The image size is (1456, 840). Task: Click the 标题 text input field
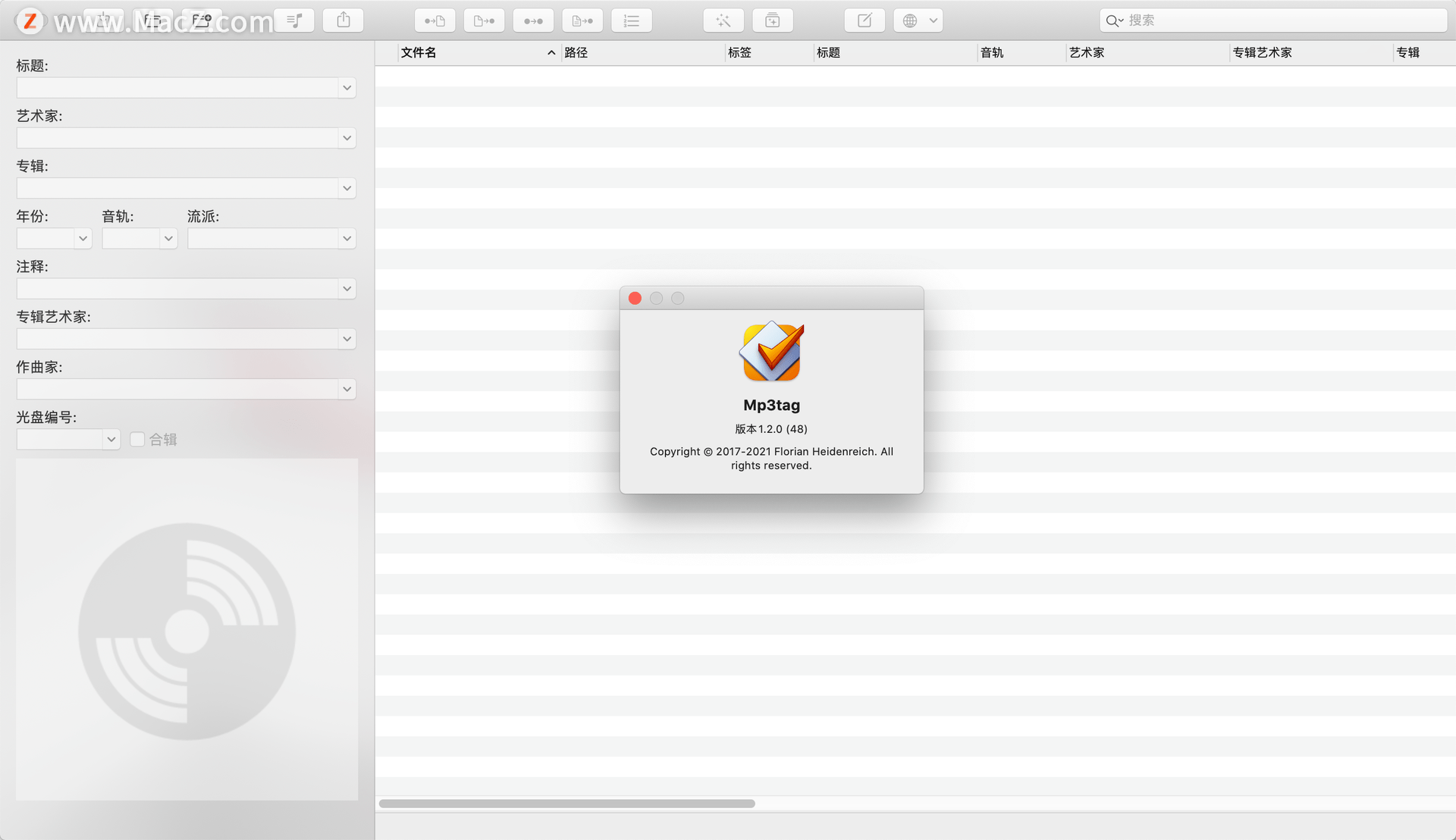click(x=177, y=88)
